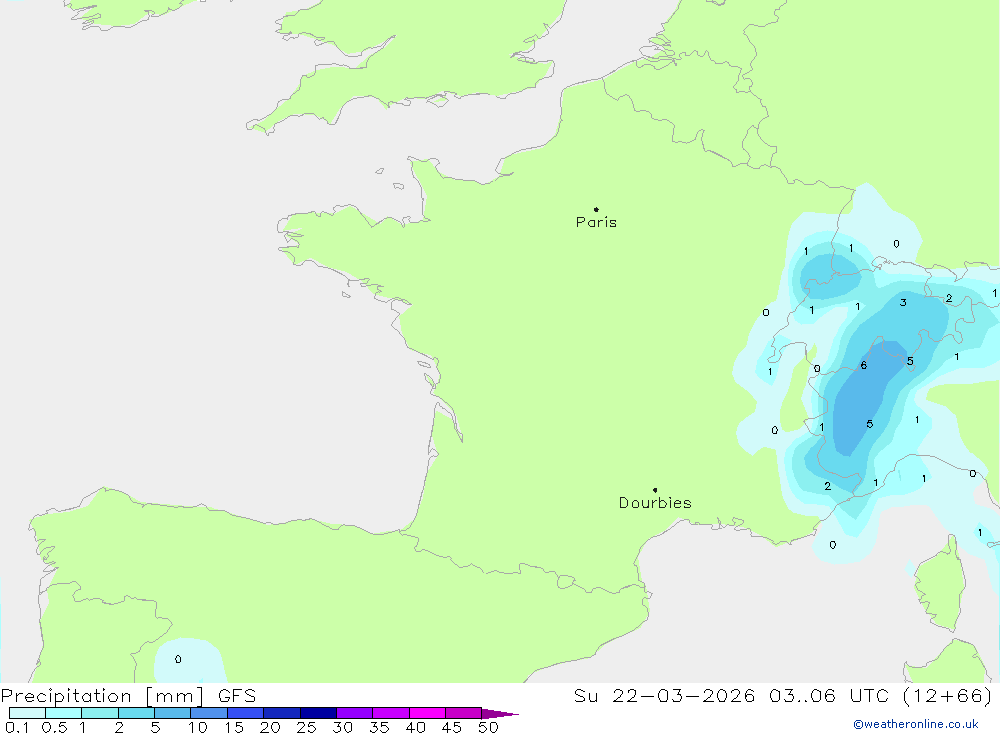Pick the 15–20 mm legend color swatch

click(x=246, y=713)
